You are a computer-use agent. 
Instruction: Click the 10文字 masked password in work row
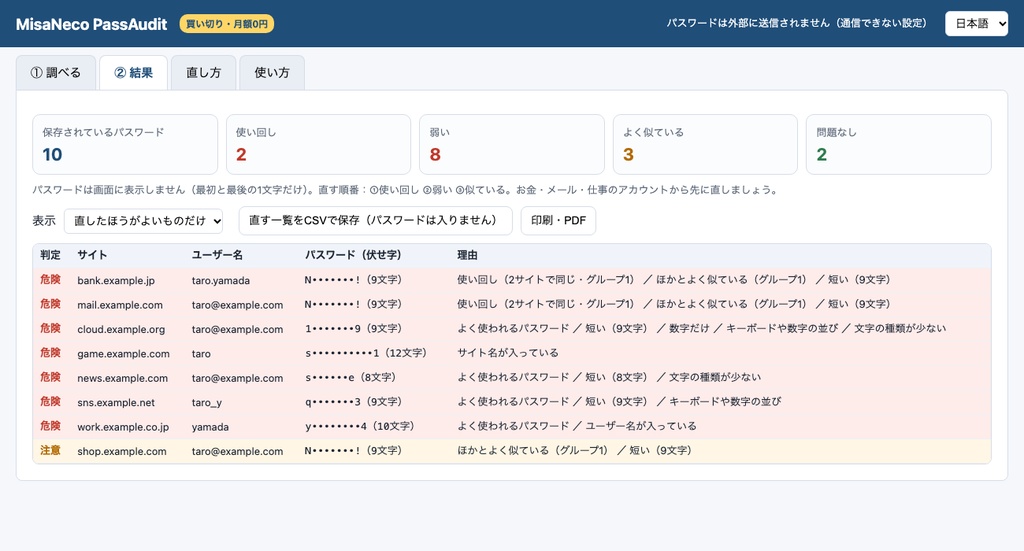(x=359, y=426)
